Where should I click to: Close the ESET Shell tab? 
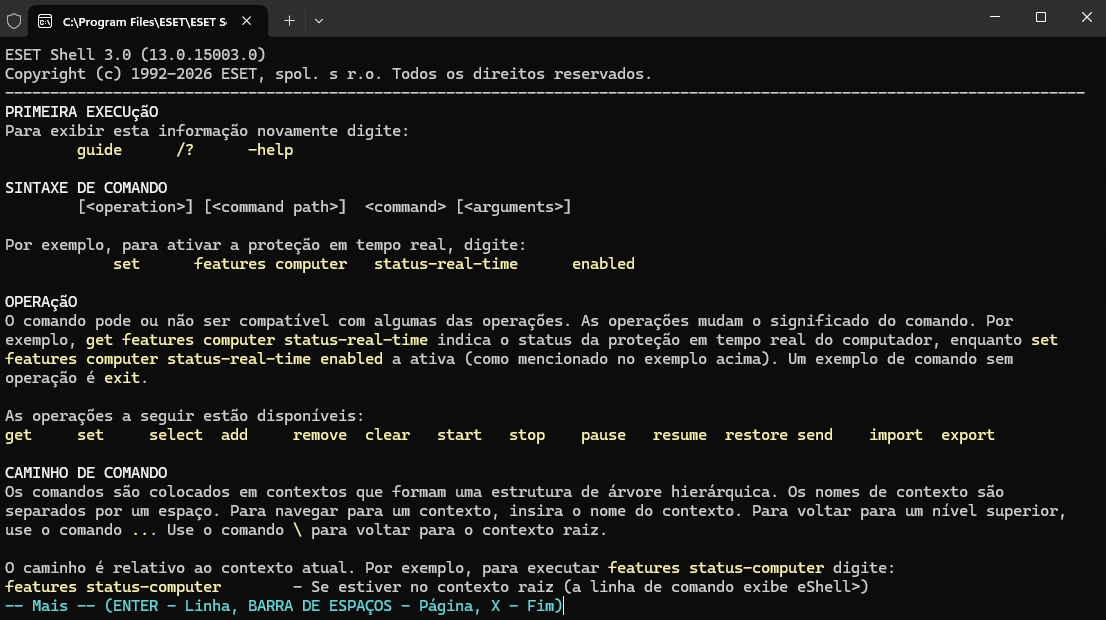[246, 21]
